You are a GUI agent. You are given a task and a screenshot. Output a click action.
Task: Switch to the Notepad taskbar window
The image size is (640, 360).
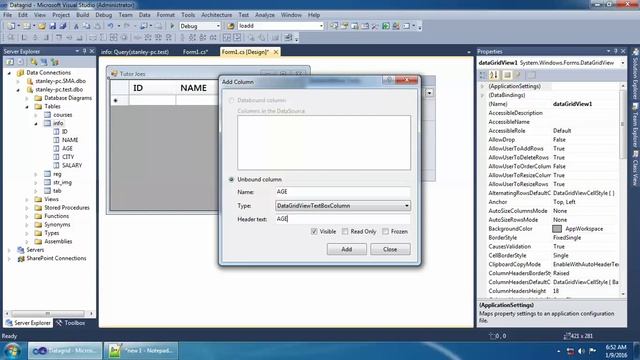[x=141, y=351]
